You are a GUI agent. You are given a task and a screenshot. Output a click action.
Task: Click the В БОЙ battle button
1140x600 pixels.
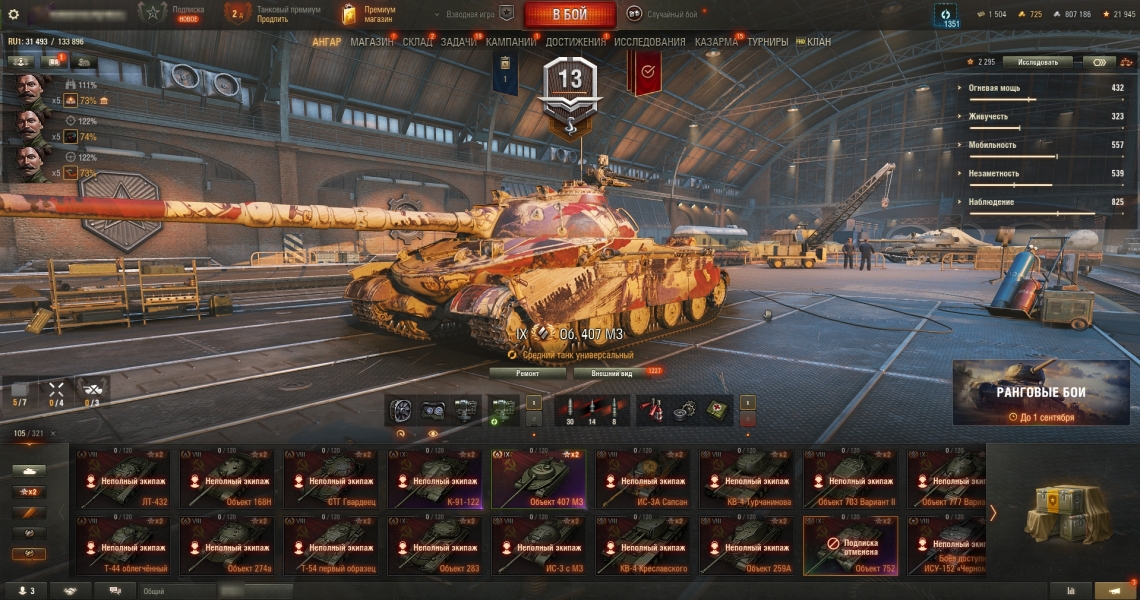click(x=570, y=14)
